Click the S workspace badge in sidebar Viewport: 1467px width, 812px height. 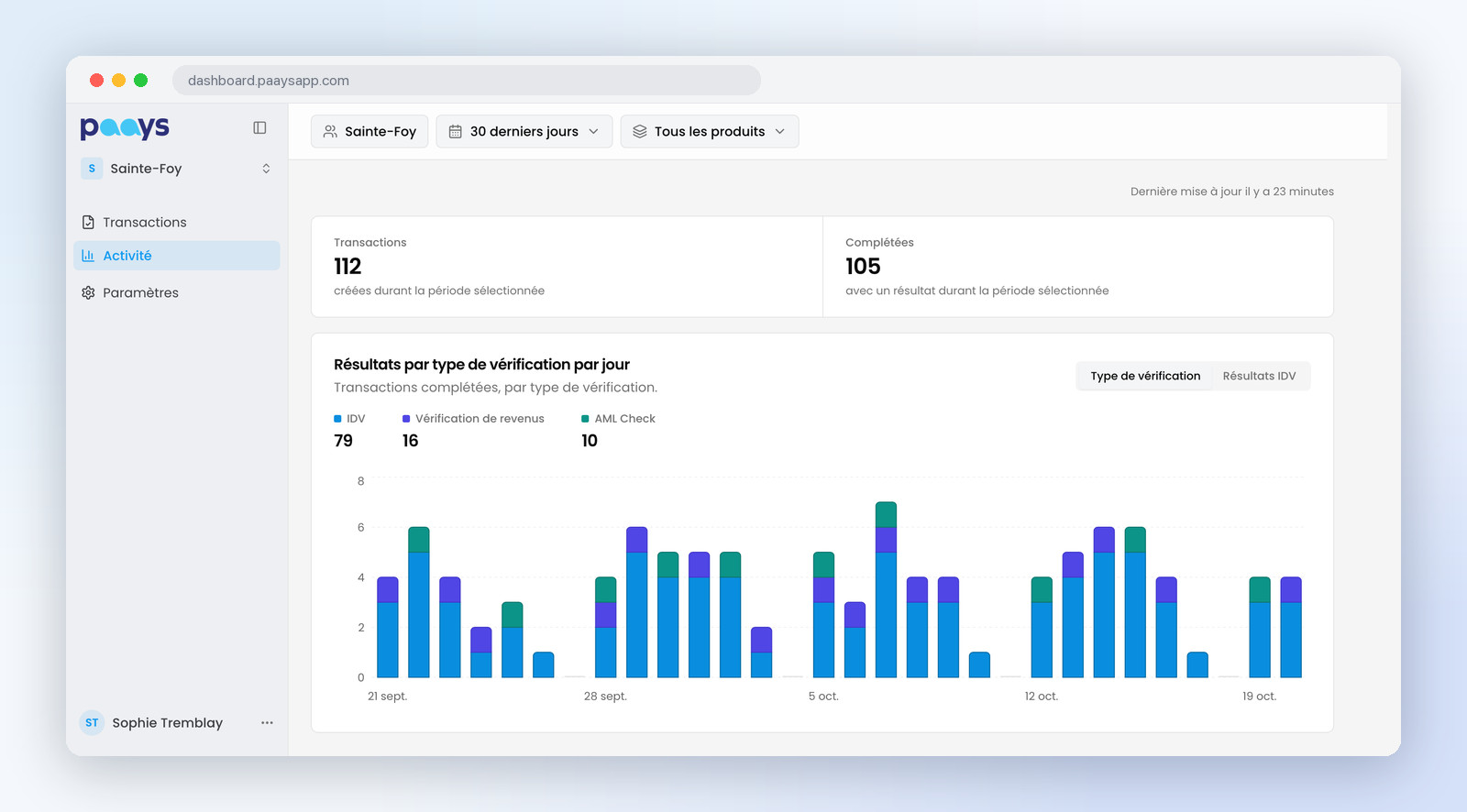click(x=92, y=169)
